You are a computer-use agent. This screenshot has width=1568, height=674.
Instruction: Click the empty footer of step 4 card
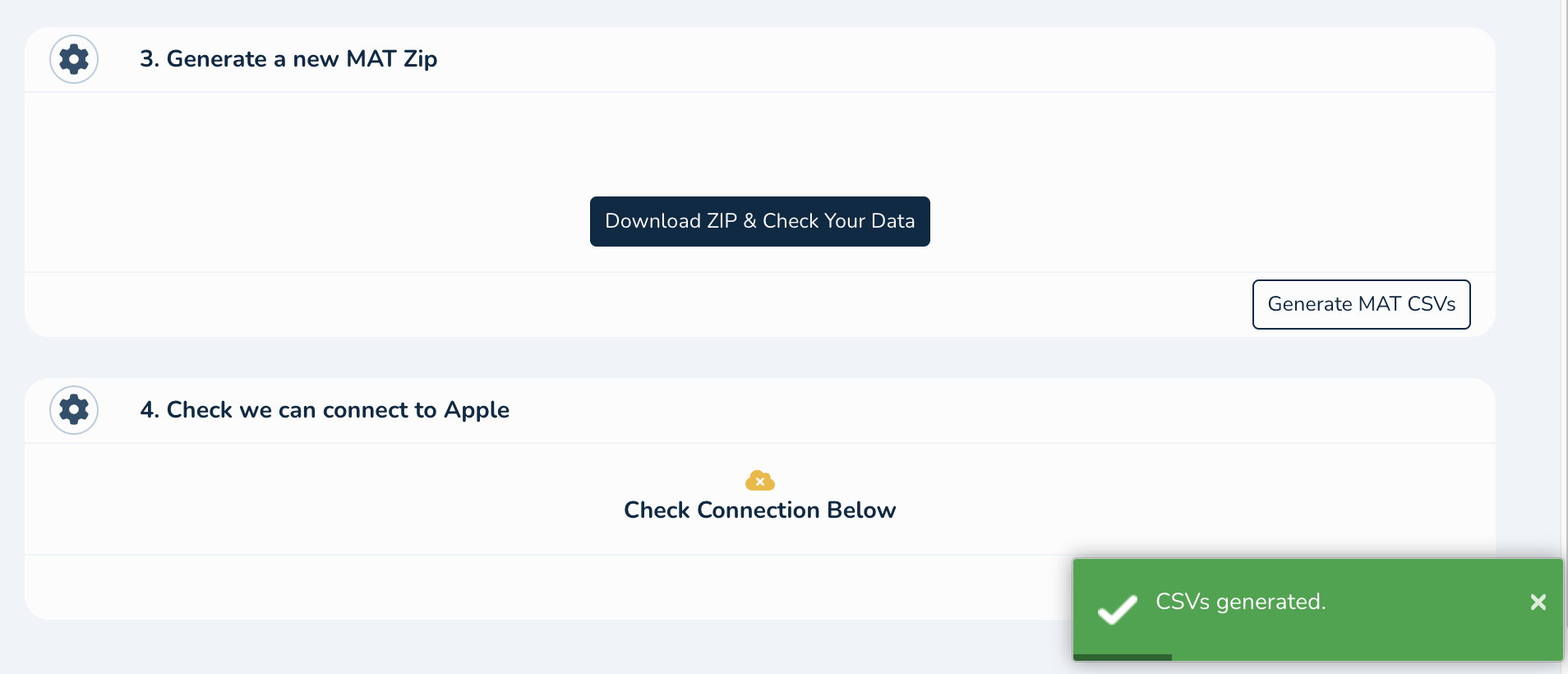pos(493,587)
